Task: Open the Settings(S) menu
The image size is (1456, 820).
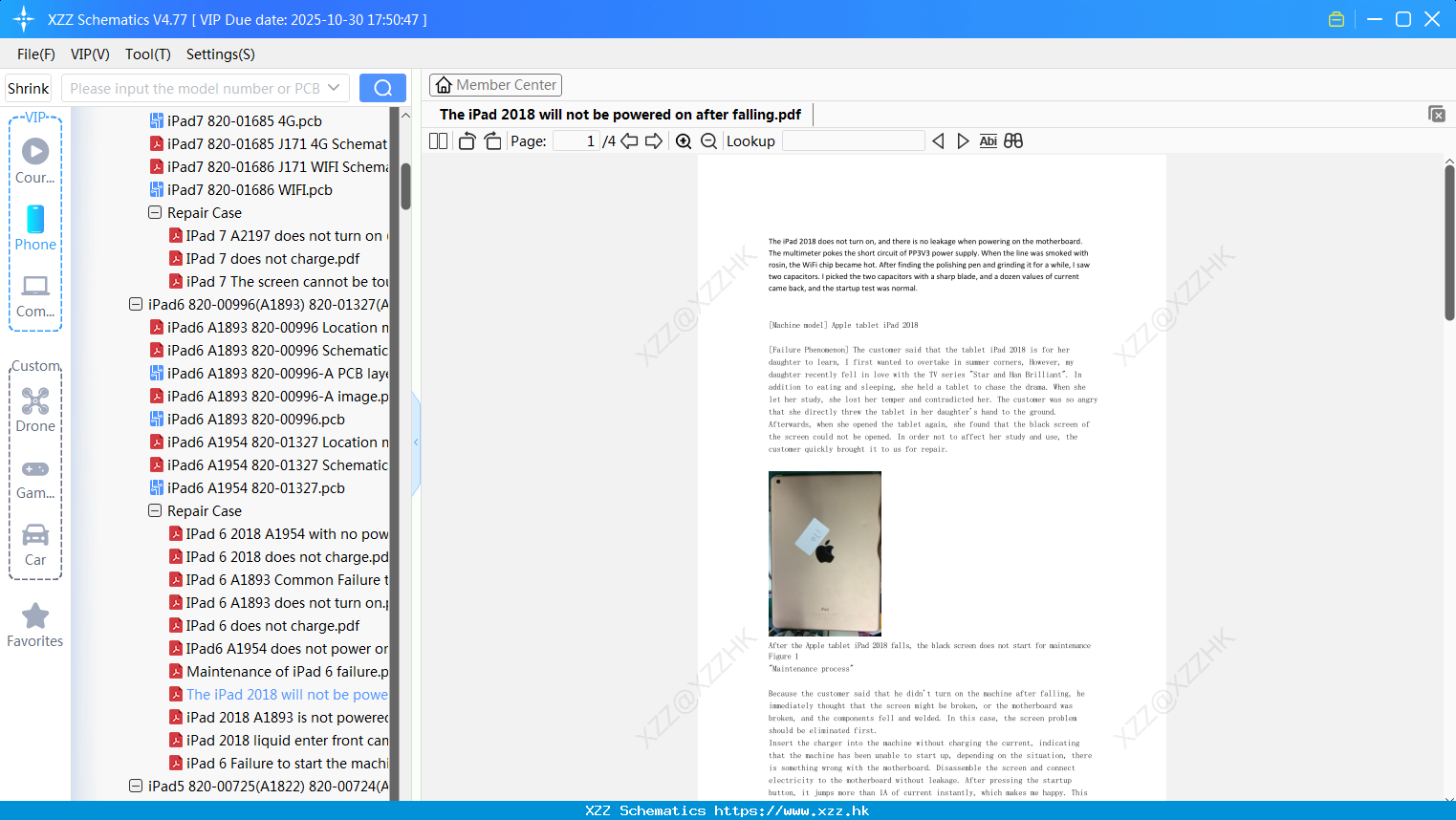Action: (x=221, y=54)
